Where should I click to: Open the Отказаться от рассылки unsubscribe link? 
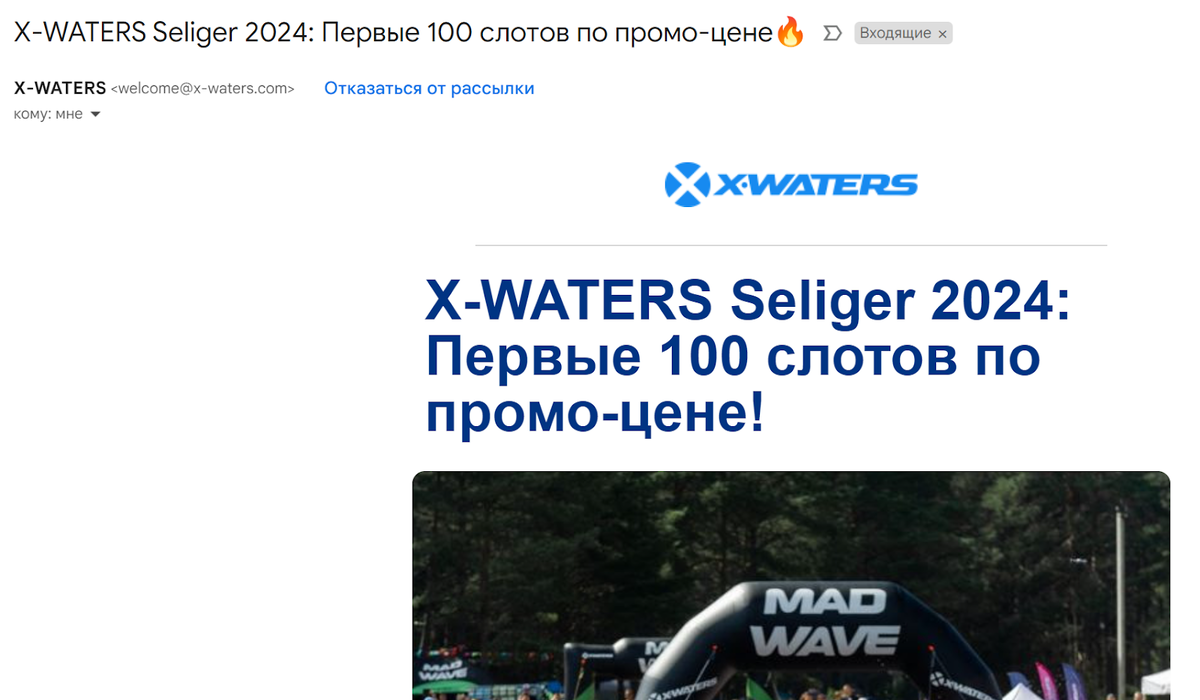coord(429,88)
